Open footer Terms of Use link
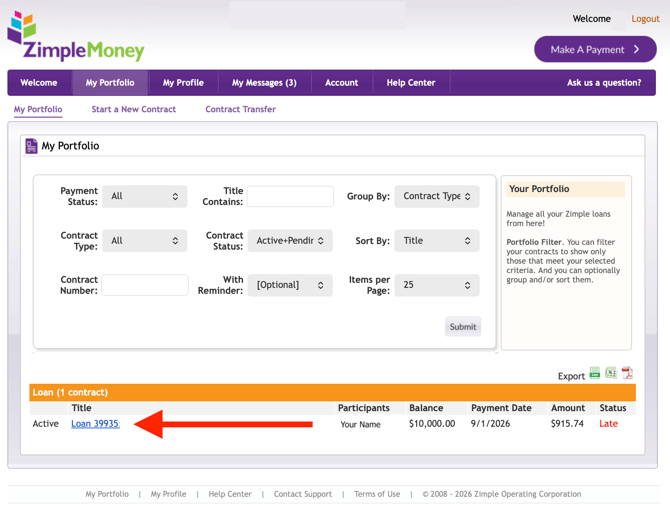 tap(377, 494)
